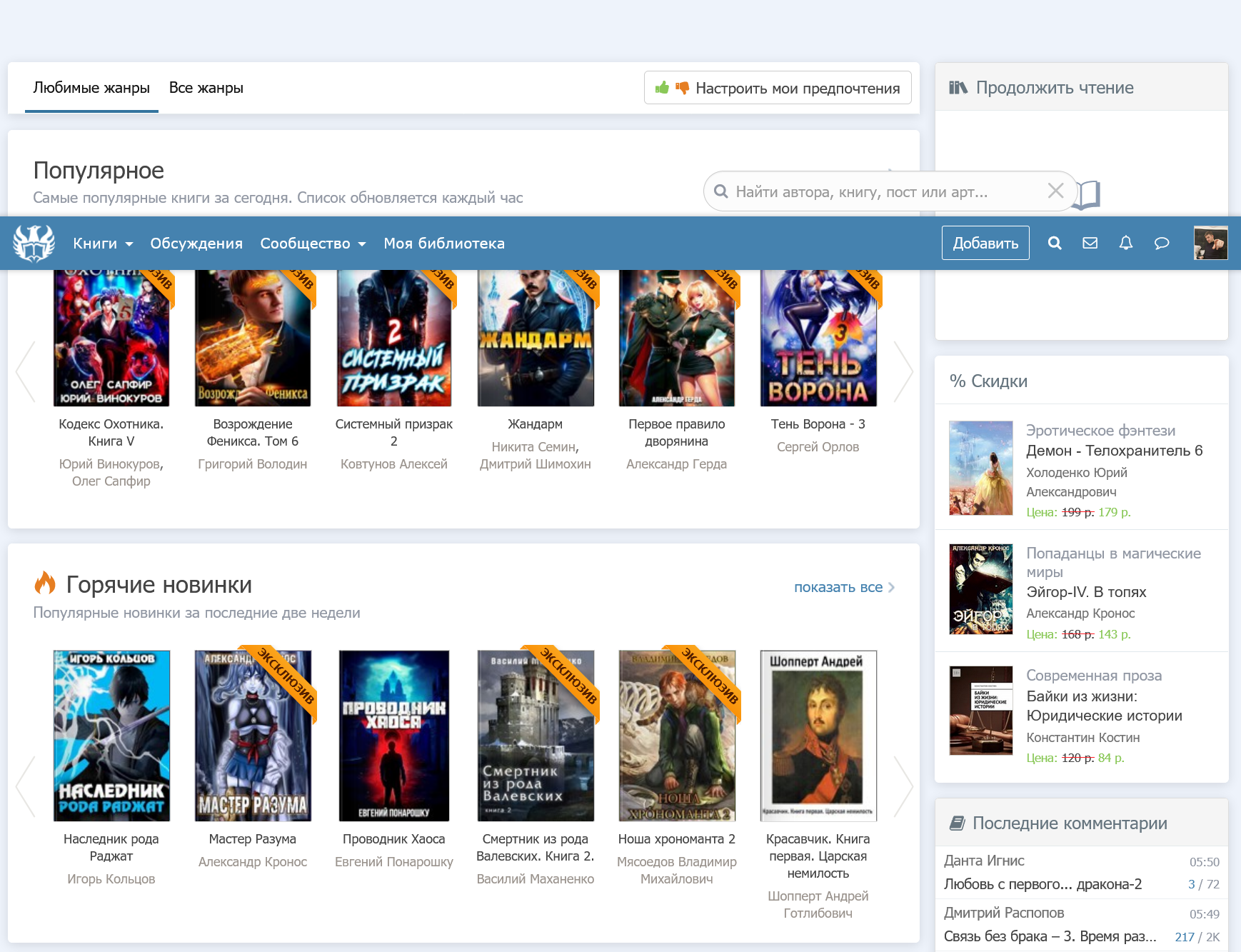1241x952 pixels.
Task: Open search via navbar magnifier icon
Action: [1055, 244]
